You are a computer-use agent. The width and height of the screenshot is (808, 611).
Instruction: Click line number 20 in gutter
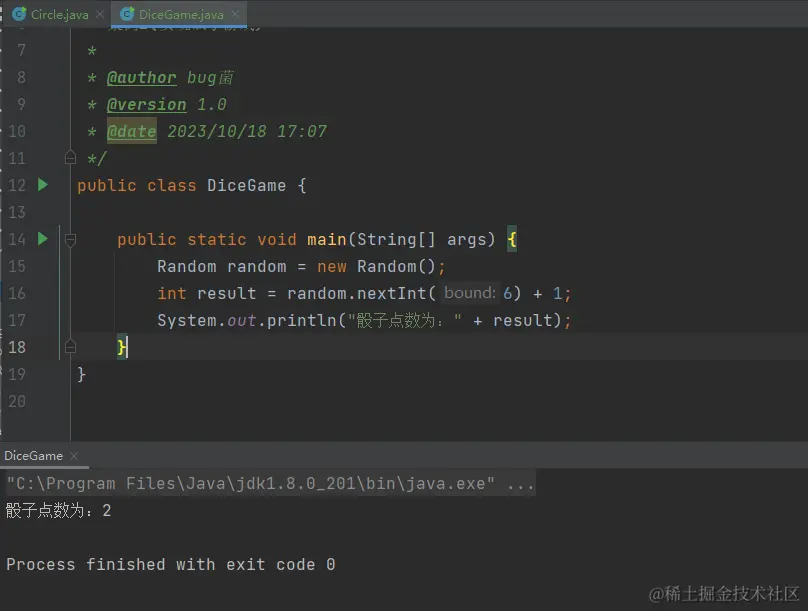(16, 401)
